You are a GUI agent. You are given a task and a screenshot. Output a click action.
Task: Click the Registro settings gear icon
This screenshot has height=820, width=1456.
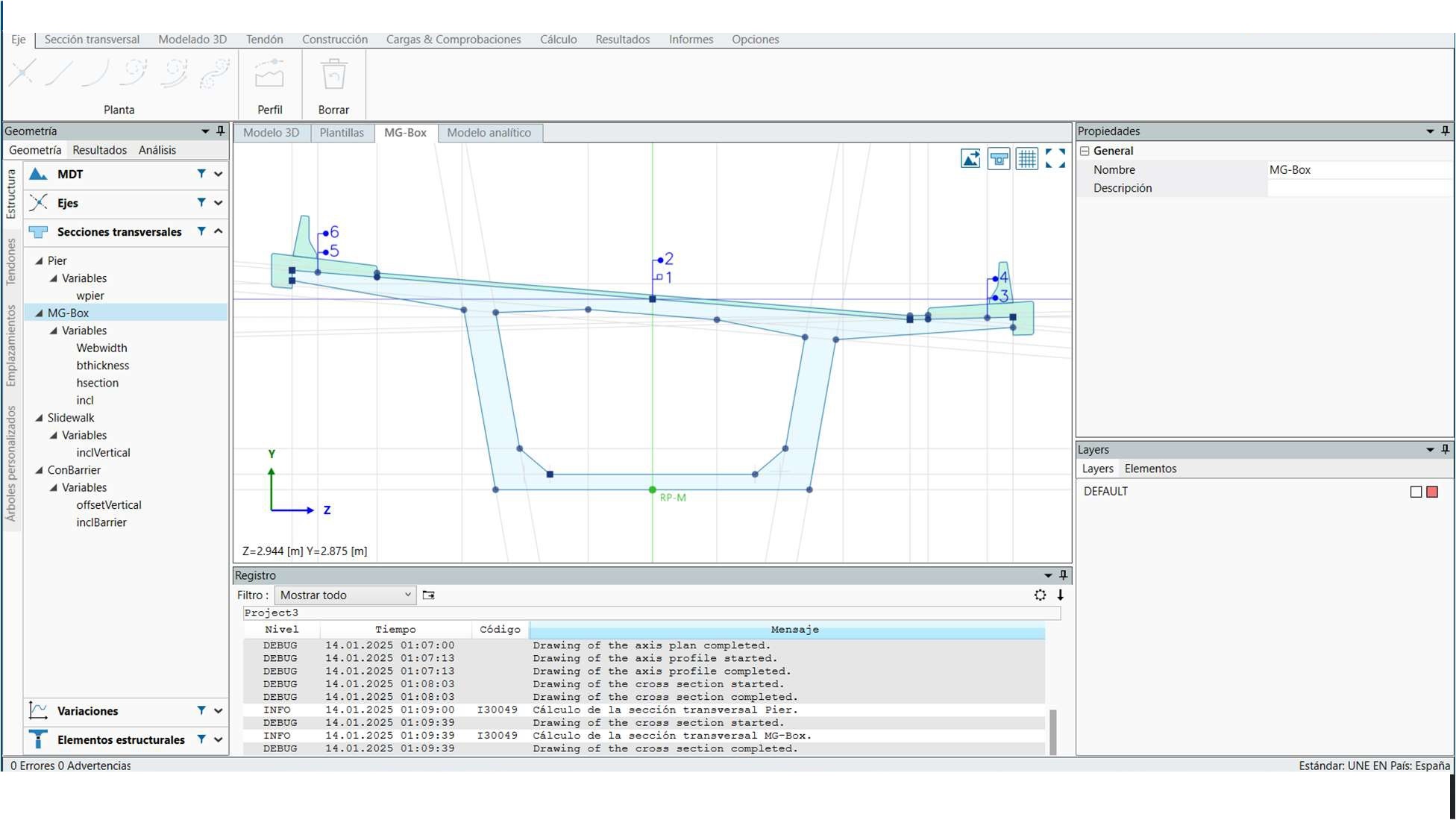click(1040, 595)
